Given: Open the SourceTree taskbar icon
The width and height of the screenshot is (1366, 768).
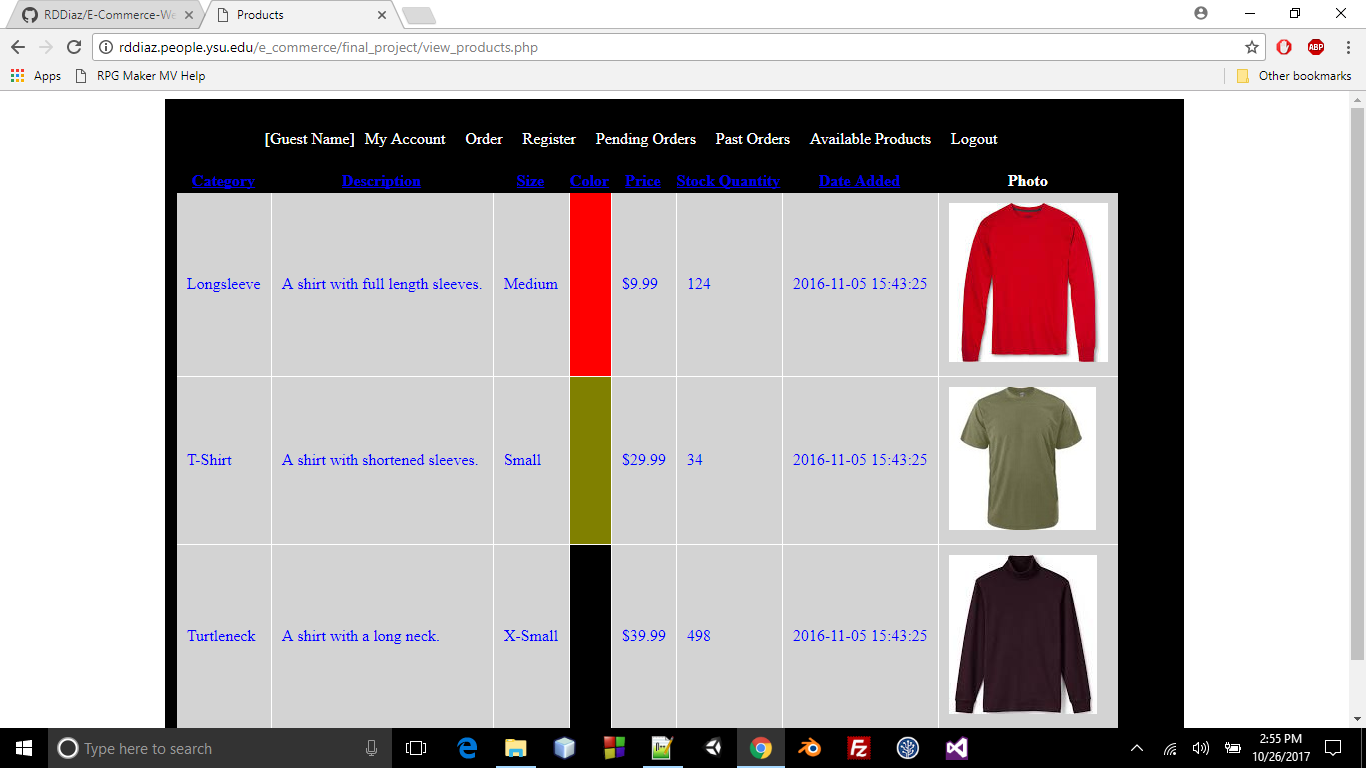Looking at the screenshot, I should [907, 748].
